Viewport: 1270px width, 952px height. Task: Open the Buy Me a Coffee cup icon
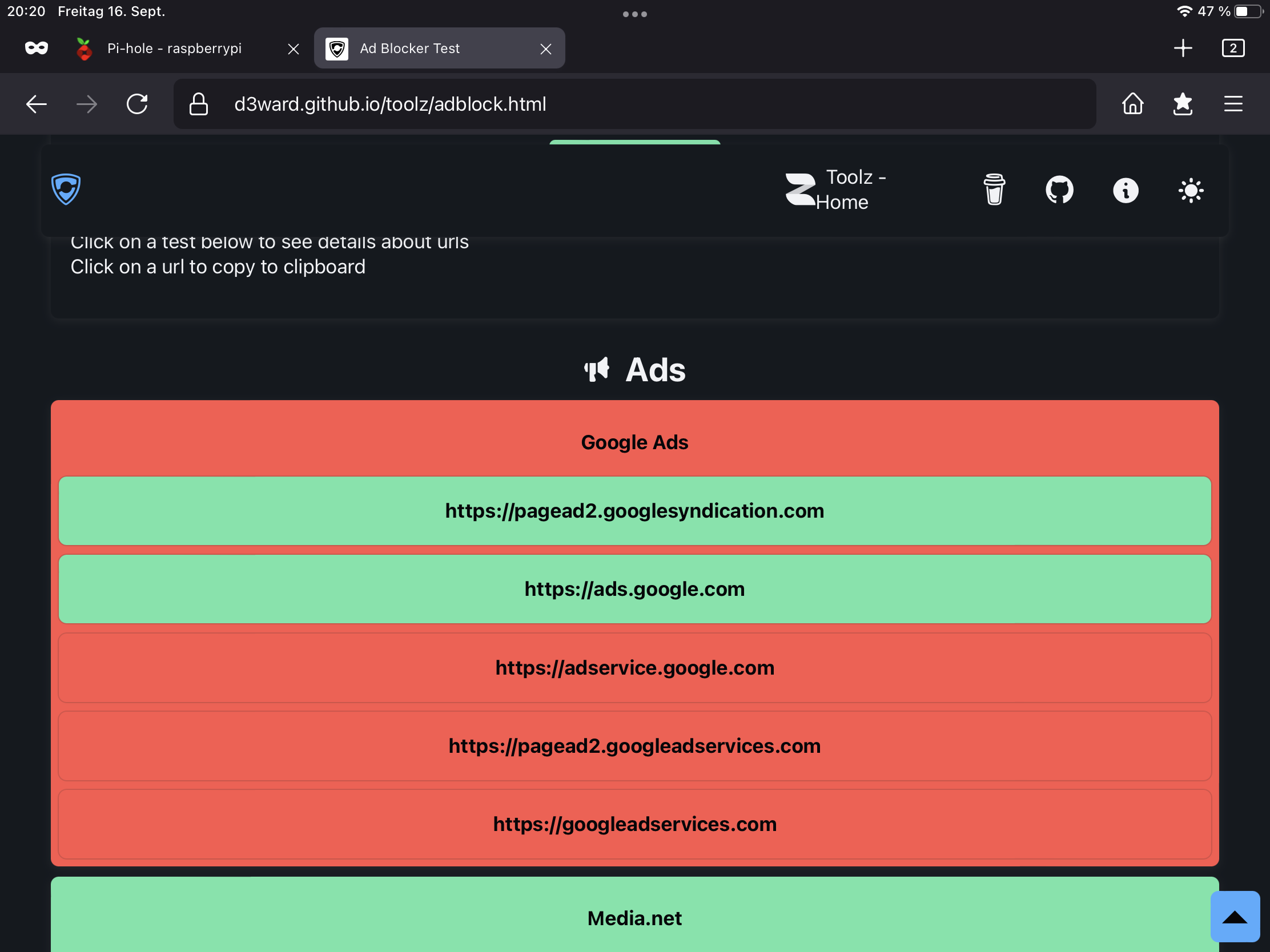[x=994, y=190]
